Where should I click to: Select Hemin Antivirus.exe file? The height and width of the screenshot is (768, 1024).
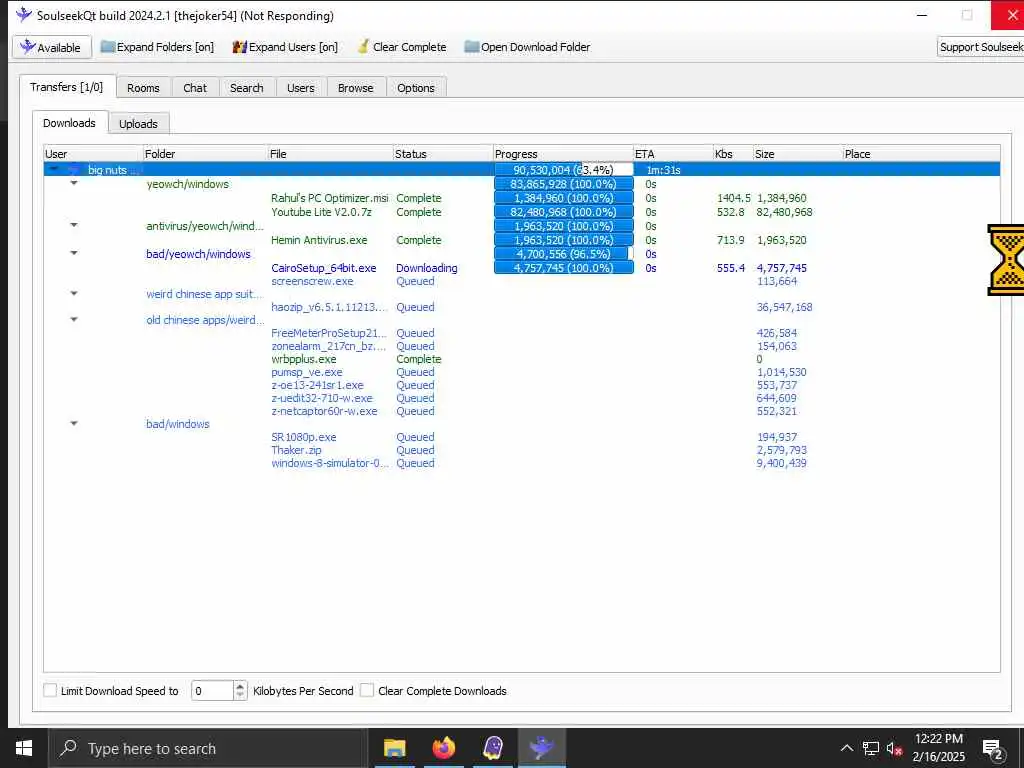click(319, 240)
